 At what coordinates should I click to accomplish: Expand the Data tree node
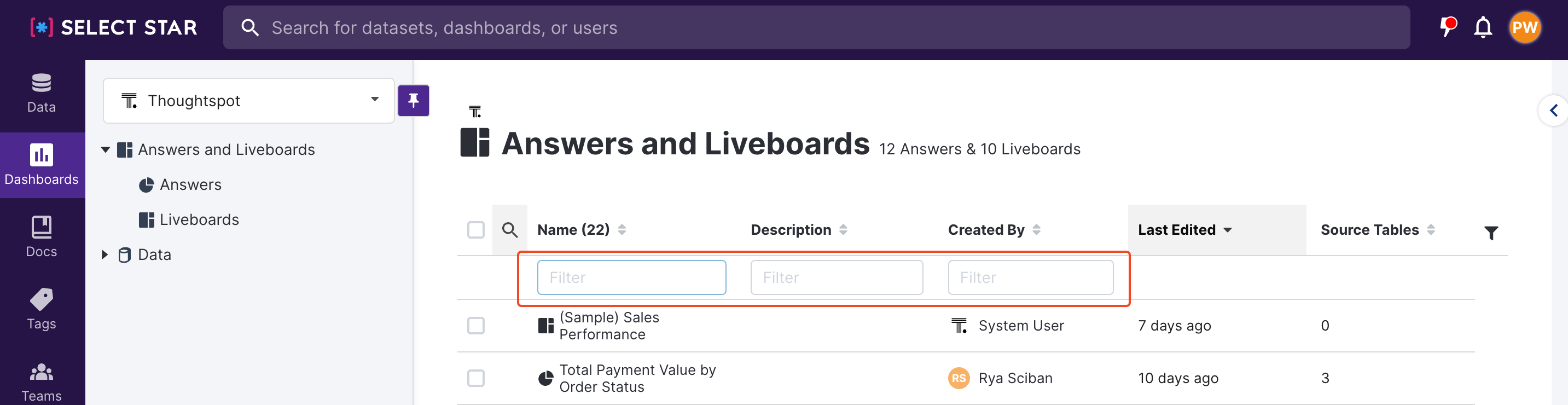104,254
